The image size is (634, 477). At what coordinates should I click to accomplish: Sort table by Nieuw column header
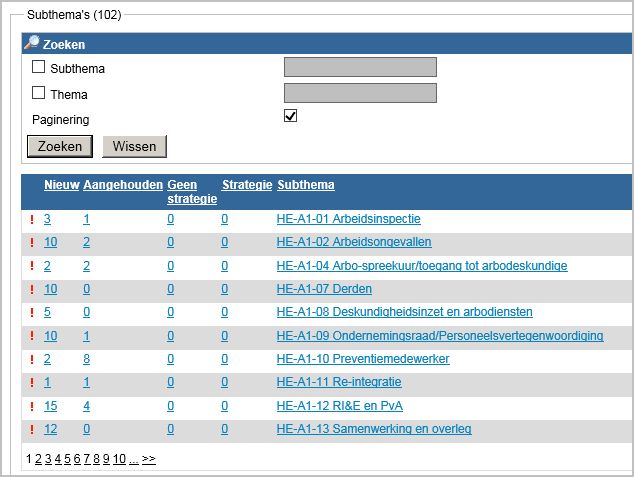click(61, 185)
